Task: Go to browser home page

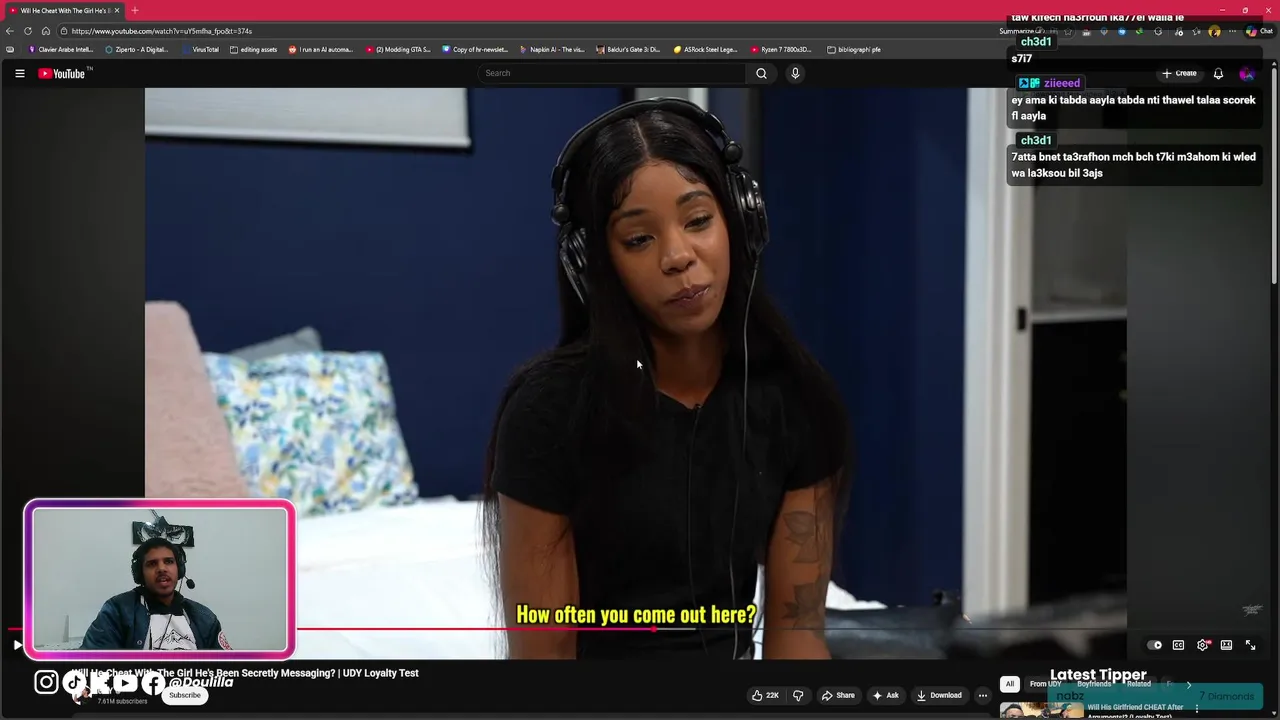Action: (x=45, y=31)
